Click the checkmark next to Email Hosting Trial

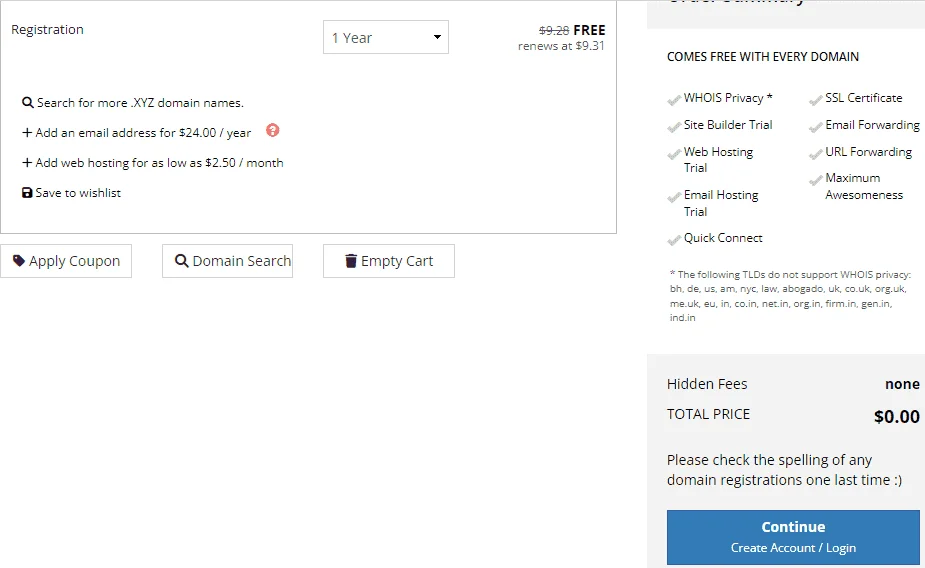(x=674, y=197)
